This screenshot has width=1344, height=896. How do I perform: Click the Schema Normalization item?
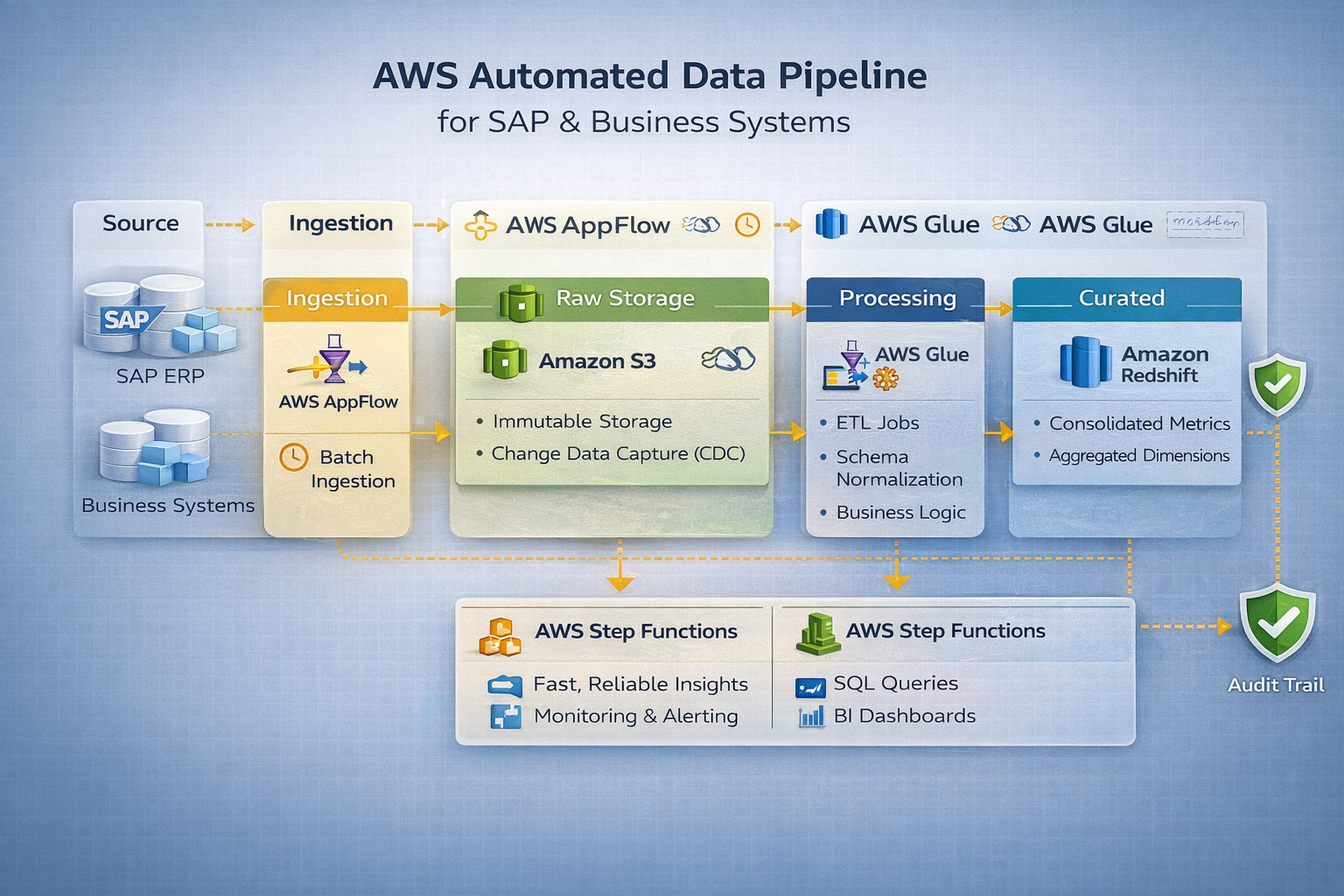899,468
